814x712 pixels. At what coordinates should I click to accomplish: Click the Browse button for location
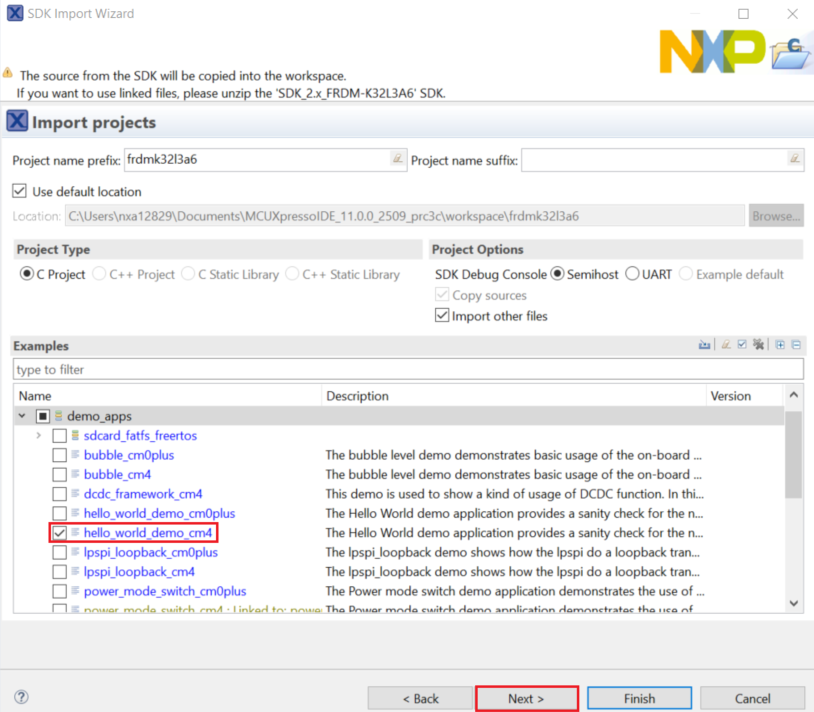pos(776,215)
